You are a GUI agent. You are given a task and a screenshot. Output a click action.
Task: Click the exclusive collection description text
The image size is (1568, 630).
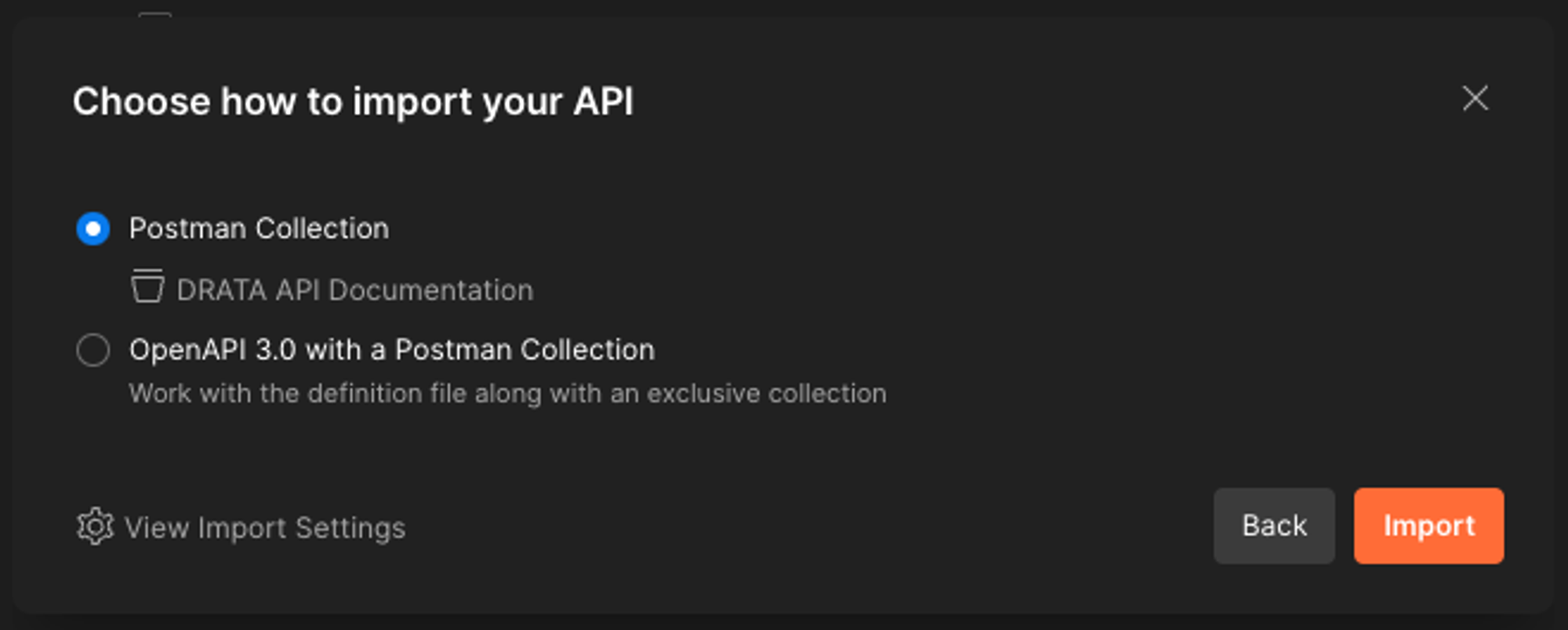pyautogui.click(x=508, y=393)
